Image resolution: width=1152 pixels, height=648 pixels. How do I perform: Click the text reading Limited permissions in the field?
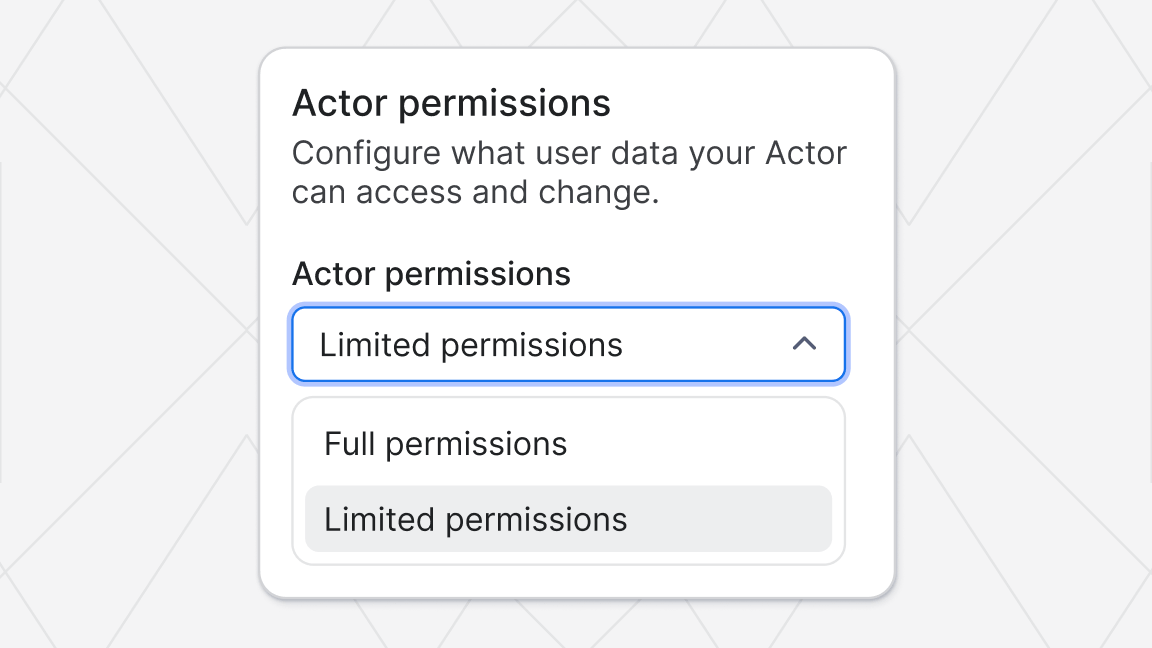tap(471, 344)
